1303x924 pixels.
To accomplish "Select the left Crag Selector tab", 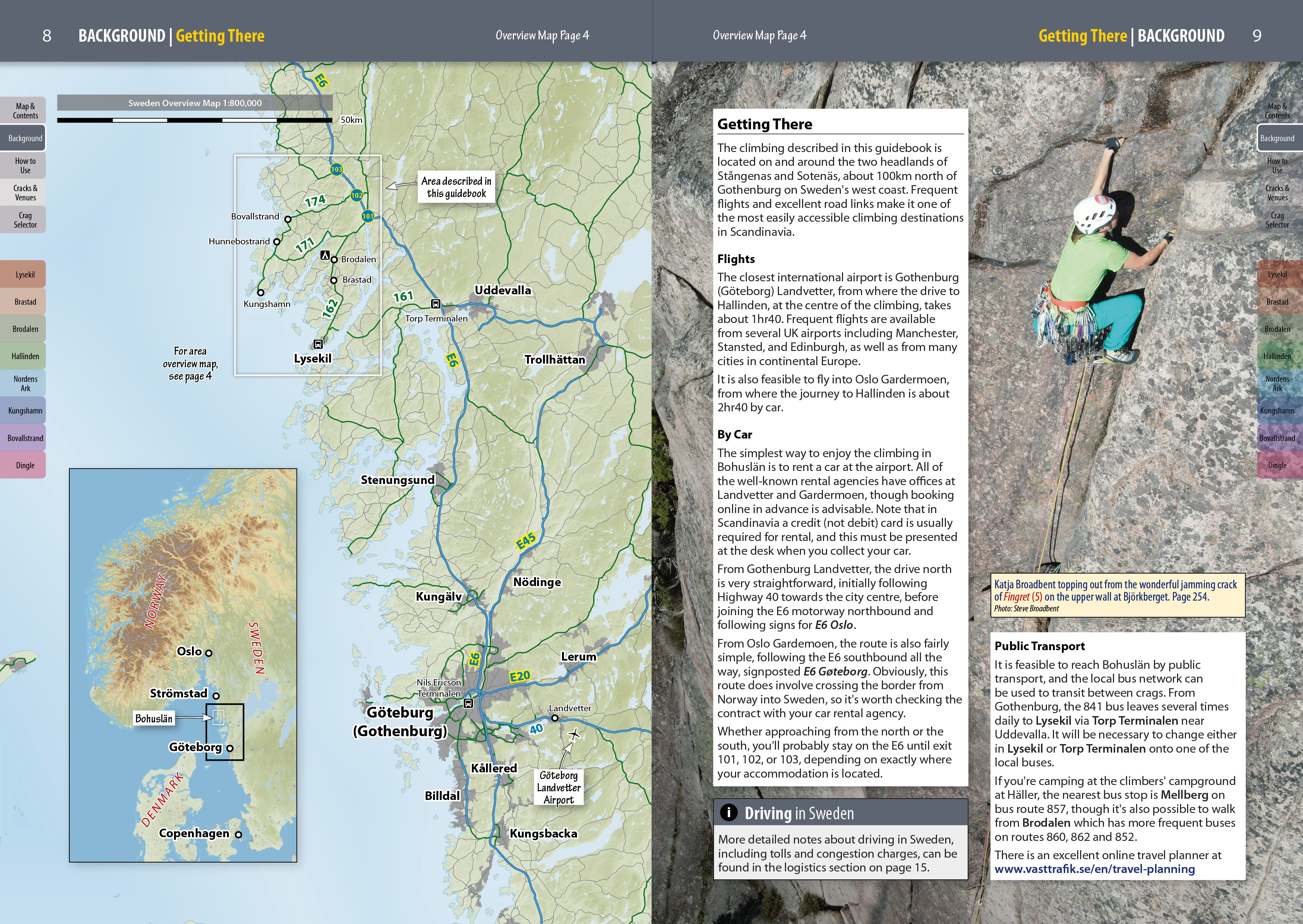I will point(25,220).
